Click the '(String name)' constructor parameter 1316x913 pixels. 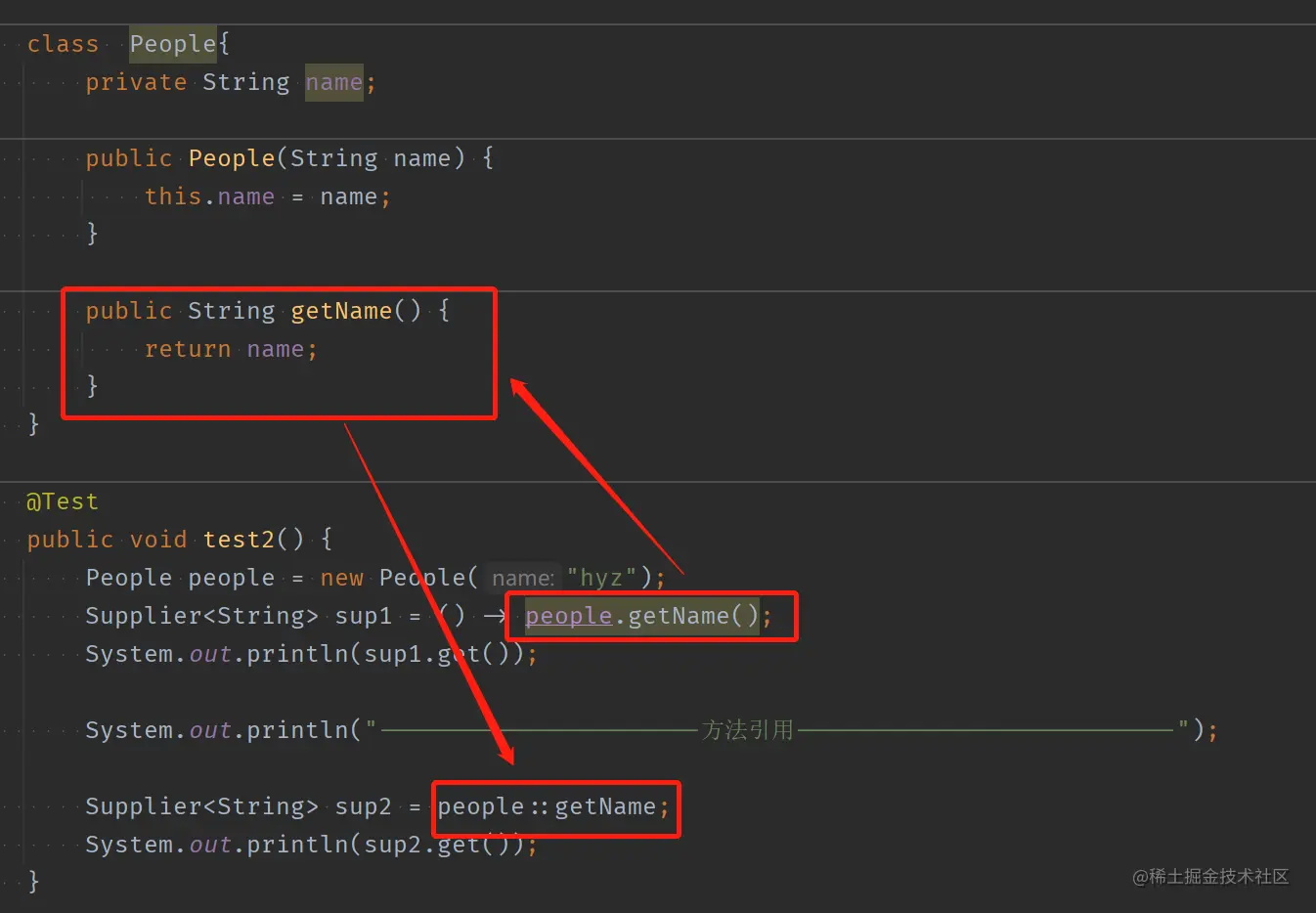pos(372,158)
